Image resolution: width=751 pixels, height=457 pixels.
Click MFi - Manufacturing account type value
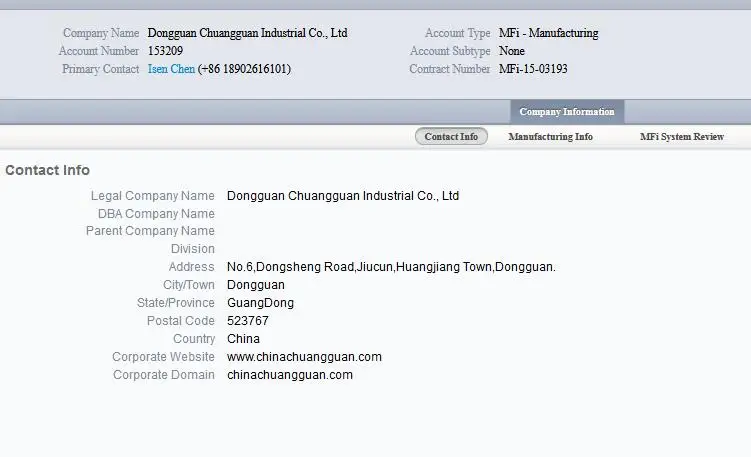coord(548,33)
